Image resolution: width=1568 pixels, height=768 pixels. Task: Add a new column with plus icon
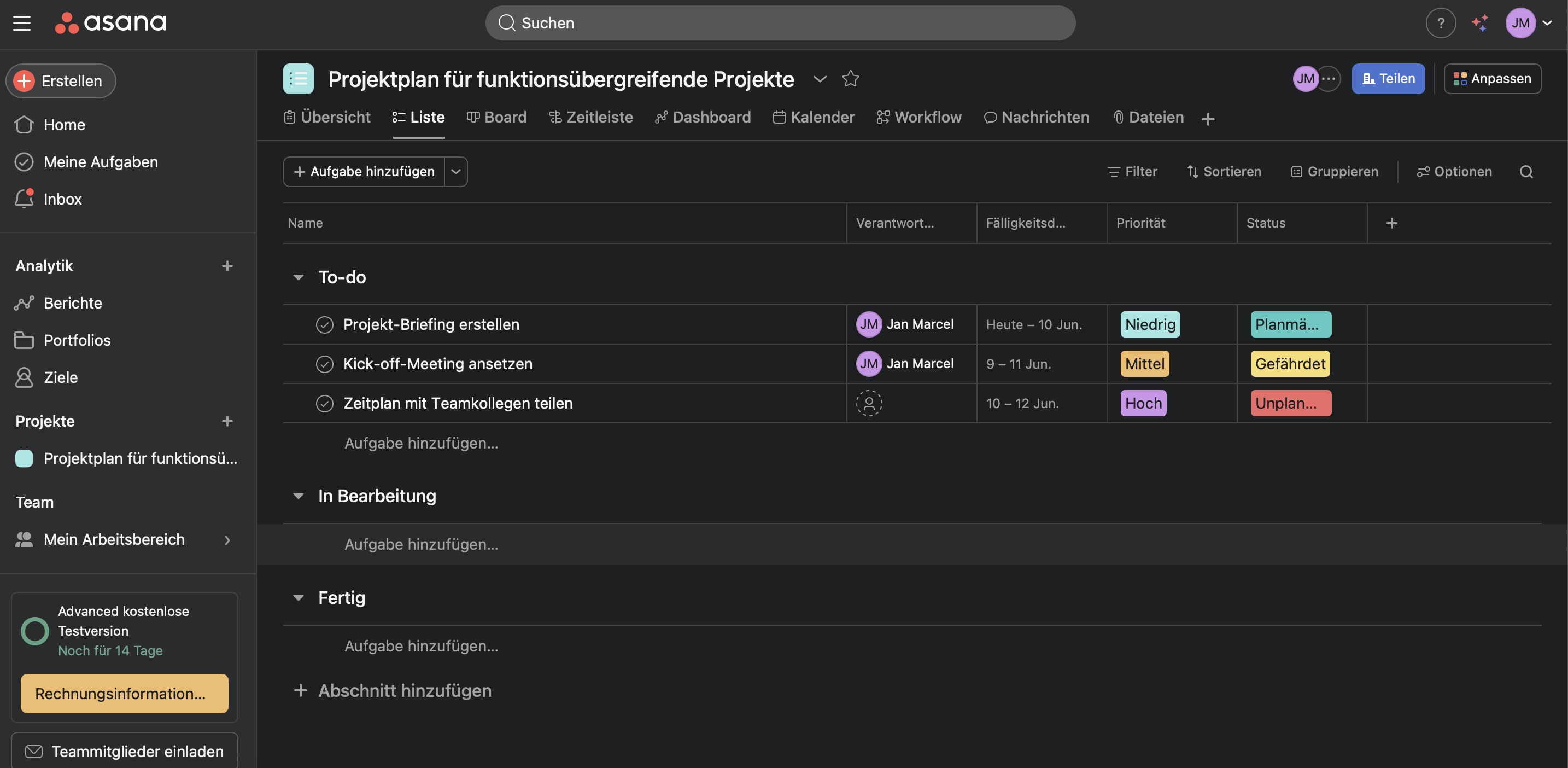1391,224
